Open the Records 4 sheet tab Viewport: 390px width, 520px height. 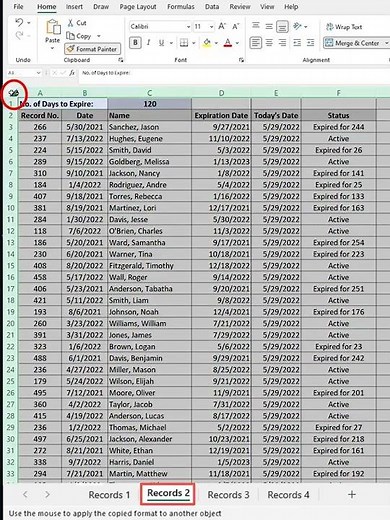point(288,495)
